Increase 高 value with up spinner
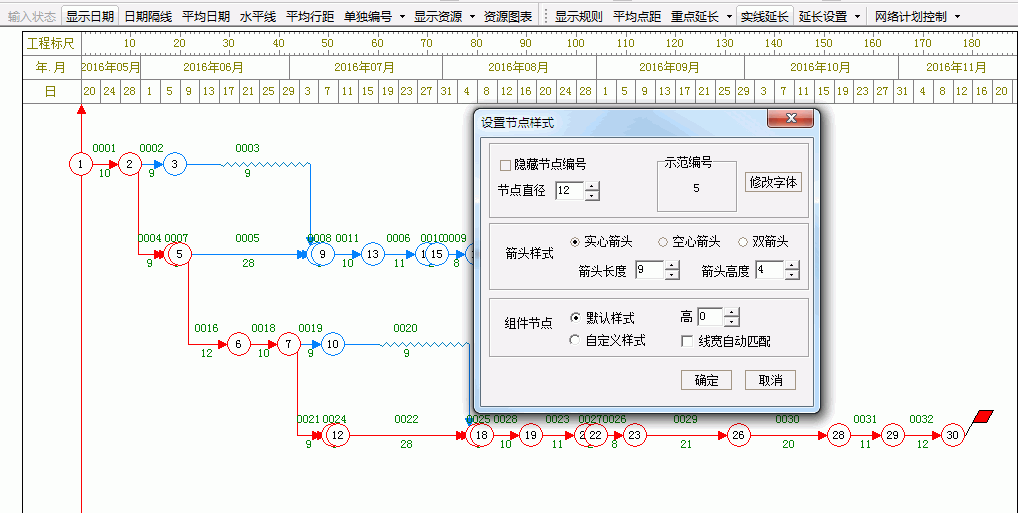The width and height of the screenshot is (1018, 513). 732,313
